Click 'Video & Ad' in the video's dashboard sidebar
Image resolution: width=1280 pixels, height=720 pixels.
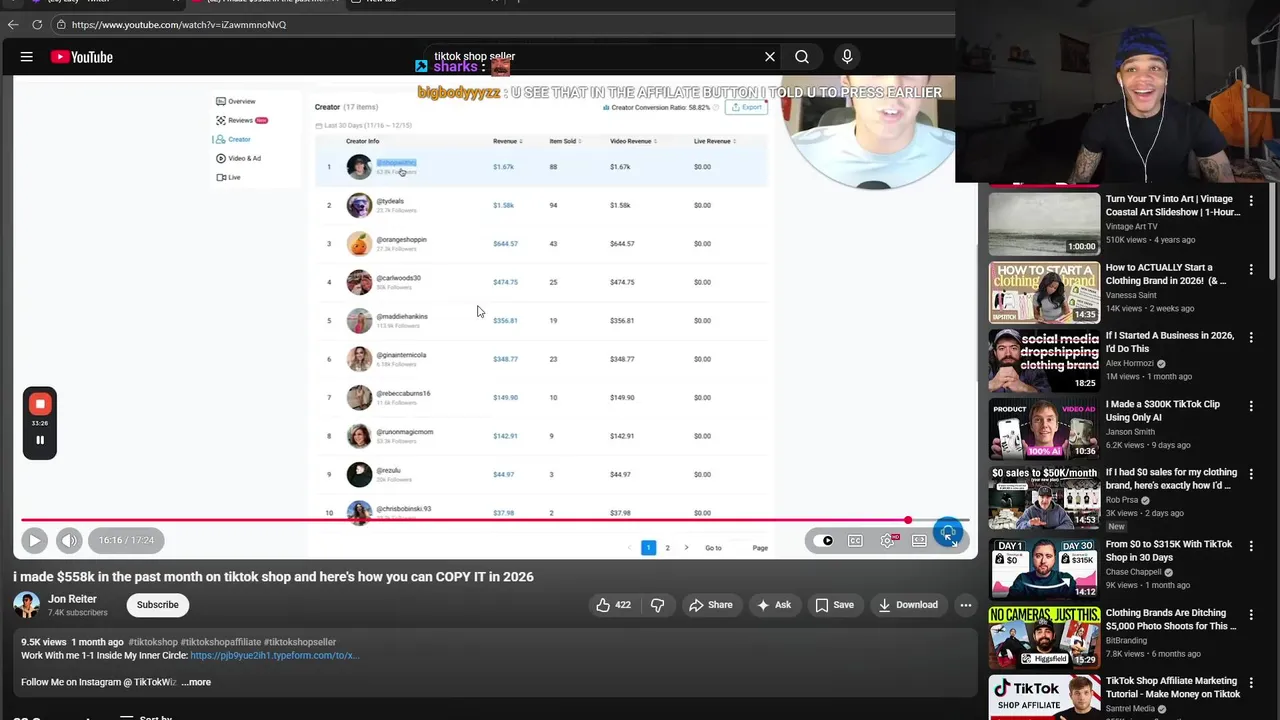[239, 158]
